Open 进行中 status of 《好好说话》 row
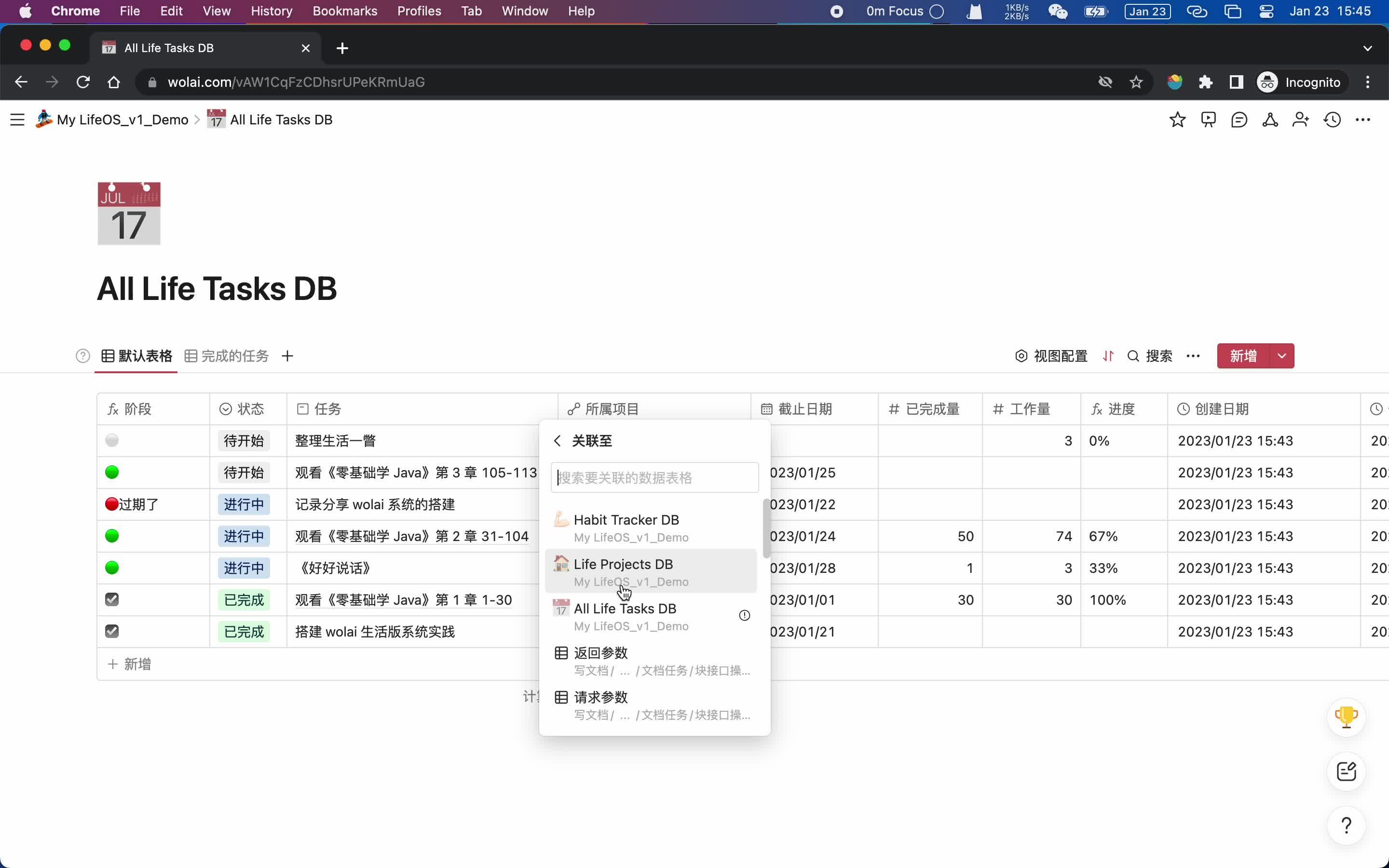Viewport: 1389px width, 868px height. 244,568
